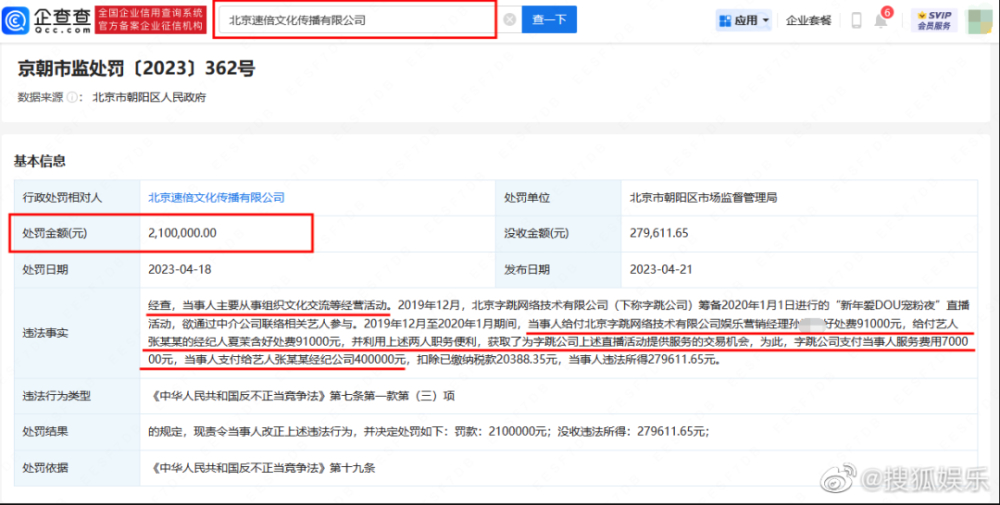Viewport: 1000px width, 505px height.
Task: Click 北京市朝阳区人民政府 source text
Action: [149, 98]
